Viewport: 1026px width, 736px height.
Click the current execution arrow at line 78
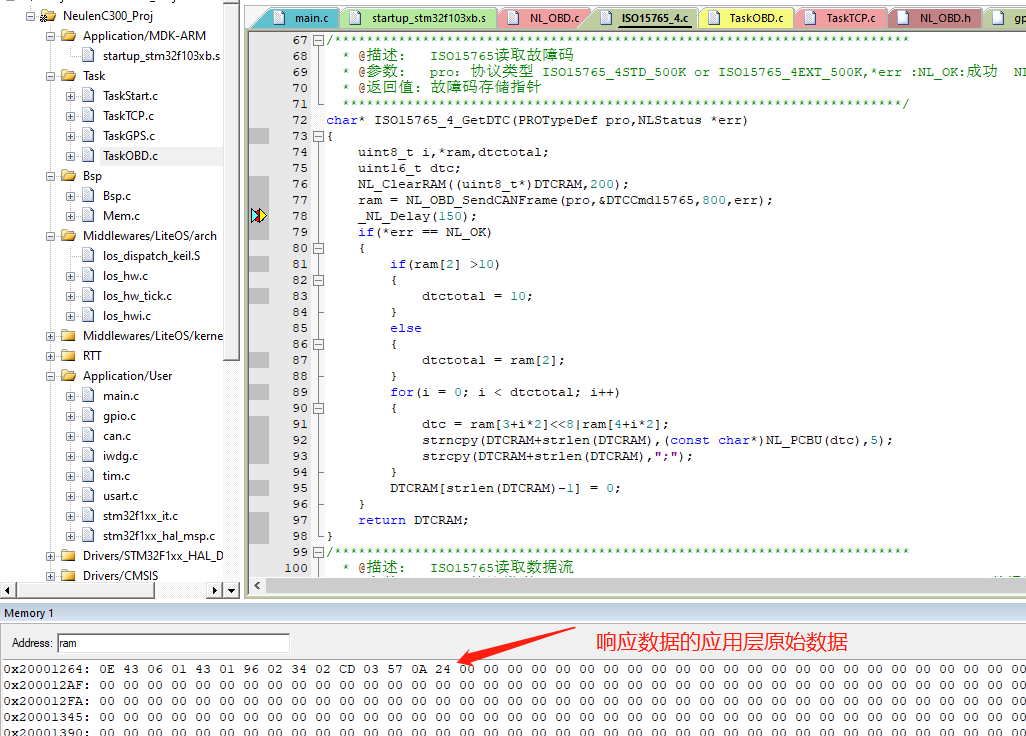259,215
